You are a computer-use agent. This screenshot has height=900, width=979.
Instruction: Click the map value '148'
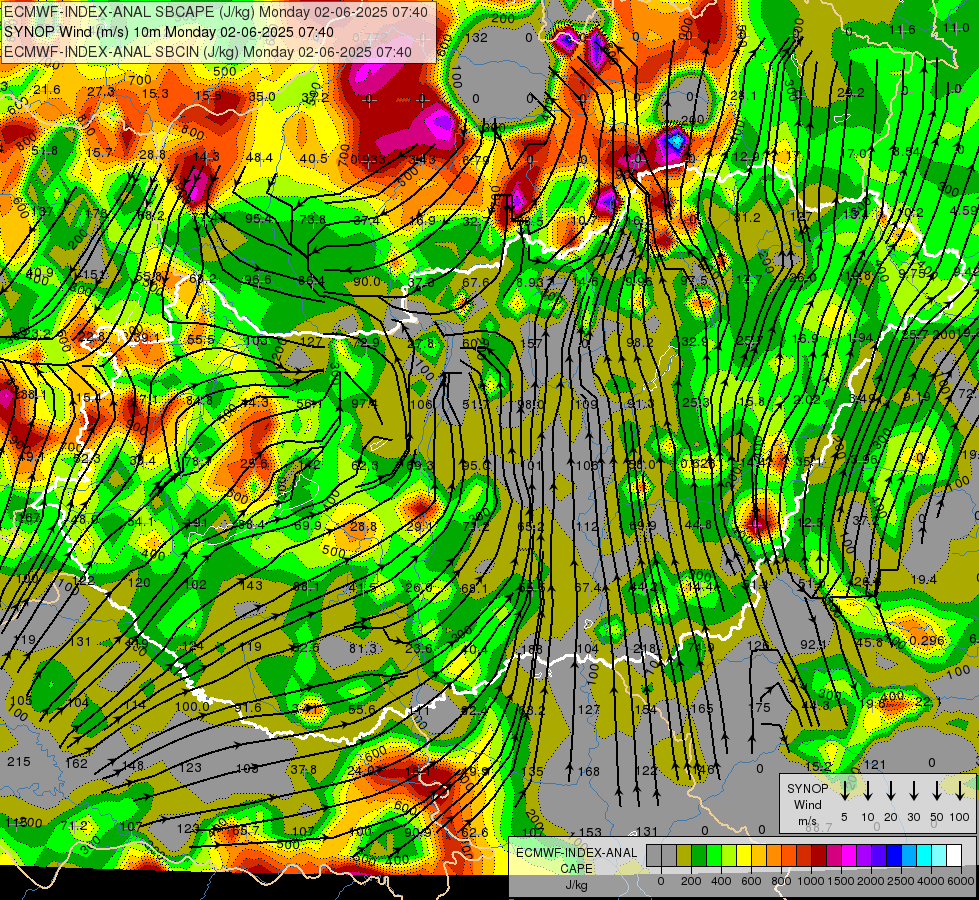click(x=133, y=765)
